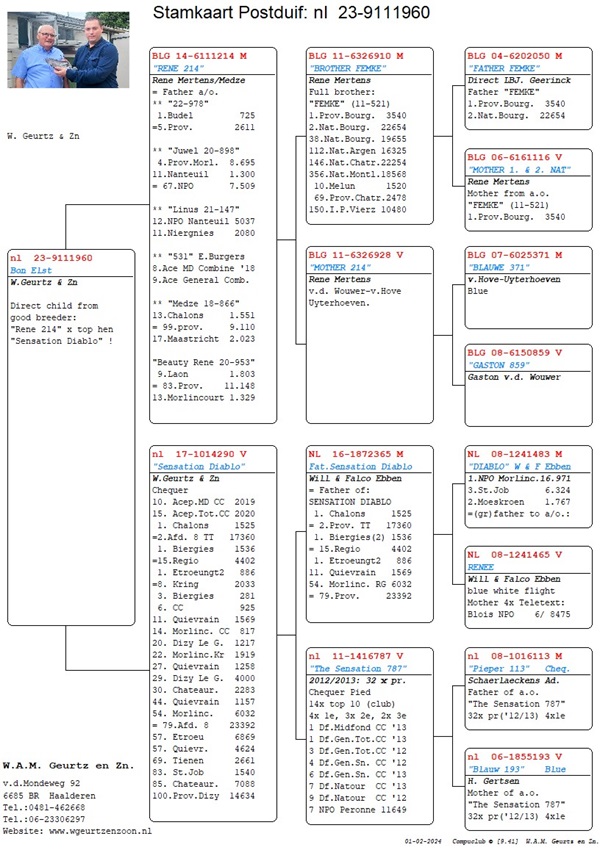Image resolution: width=600 pixels, height=861 pixels.
Task: Click the name 'Pieper 113'
Action: pyautogui.click(x=498, y=668)
